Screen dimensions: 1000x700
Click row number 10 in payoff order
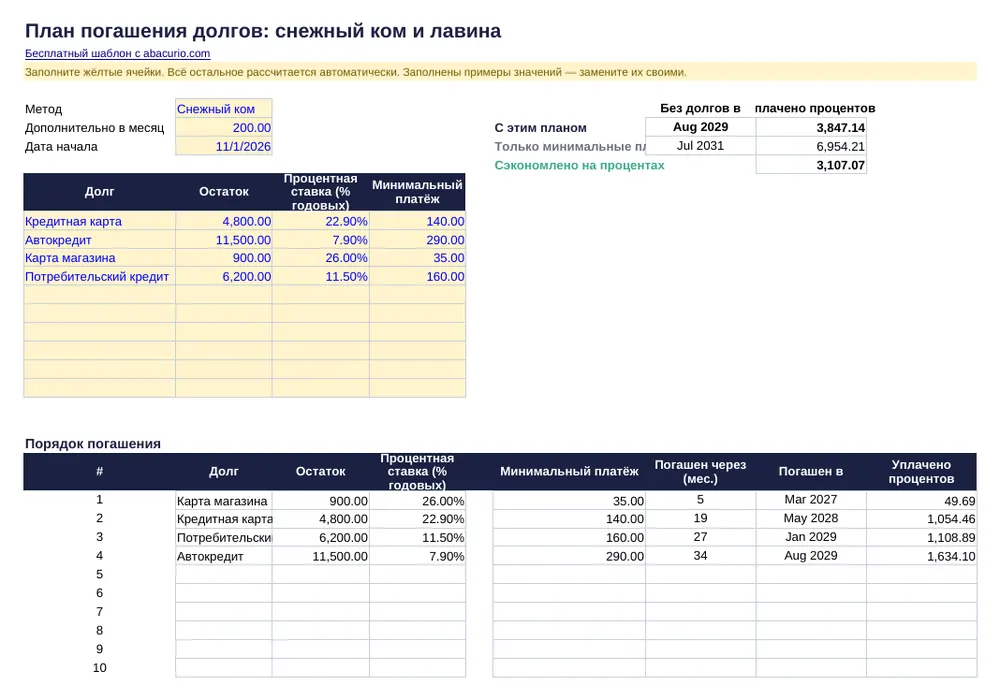click(99, 668)
